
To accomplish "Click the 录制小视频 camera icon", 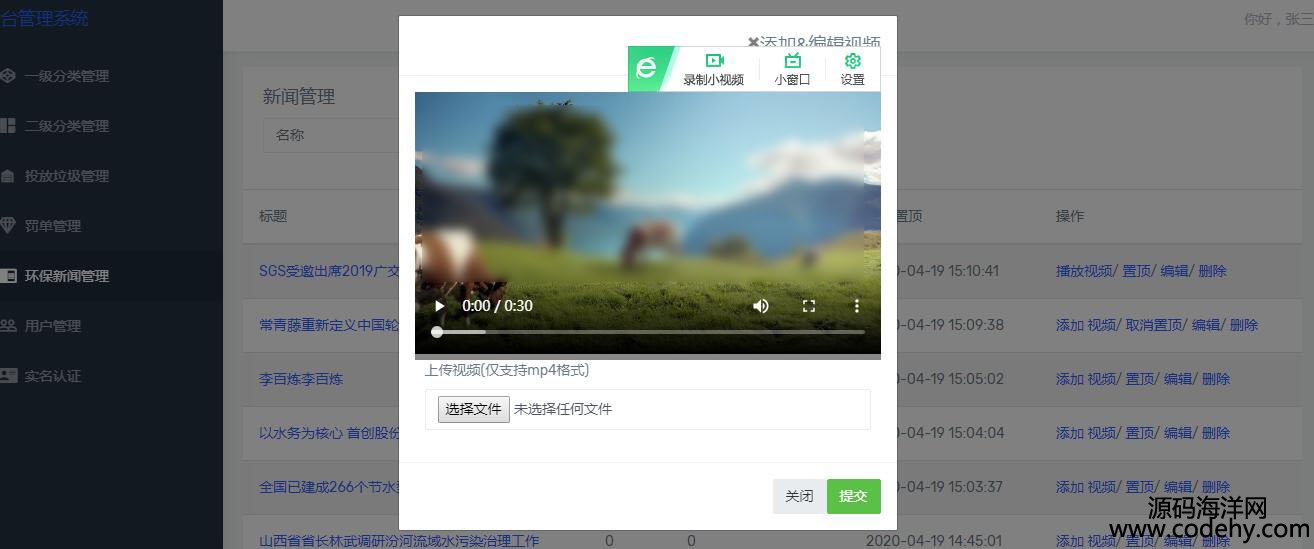I will point(714,60).
